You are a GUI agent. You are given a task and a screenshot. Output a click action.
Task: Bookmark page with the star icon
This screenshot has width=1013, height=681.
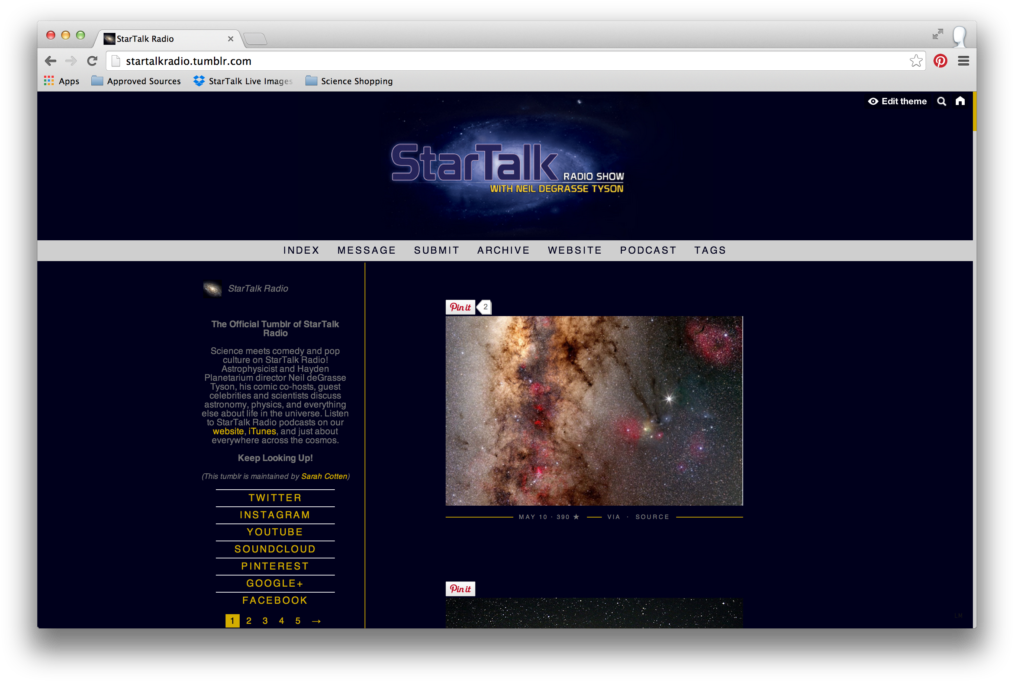point(916,61)
